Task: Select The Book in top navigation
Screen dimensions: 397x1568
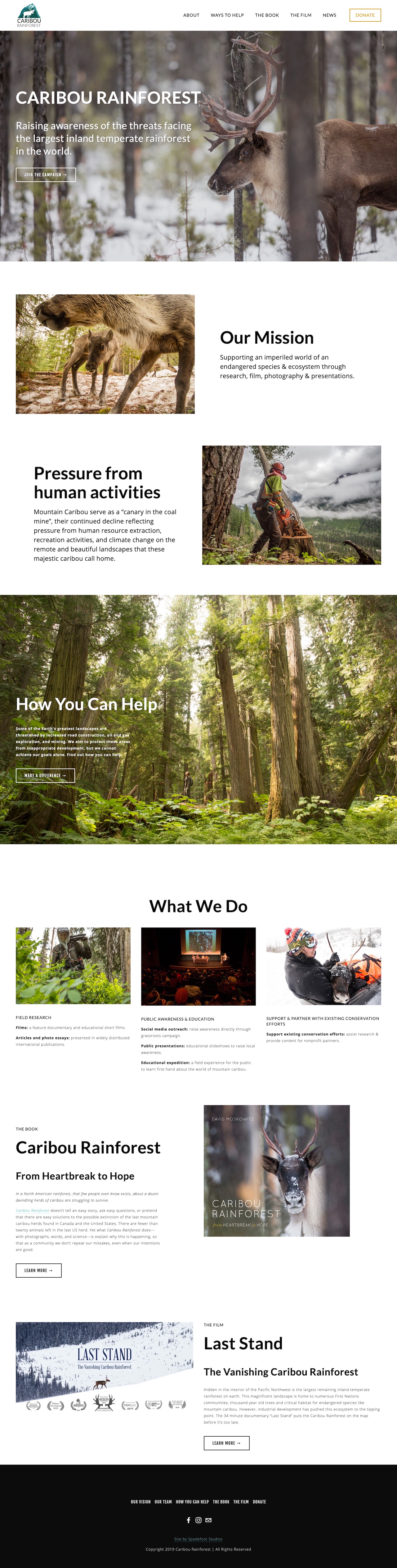Action: [267, 15]
